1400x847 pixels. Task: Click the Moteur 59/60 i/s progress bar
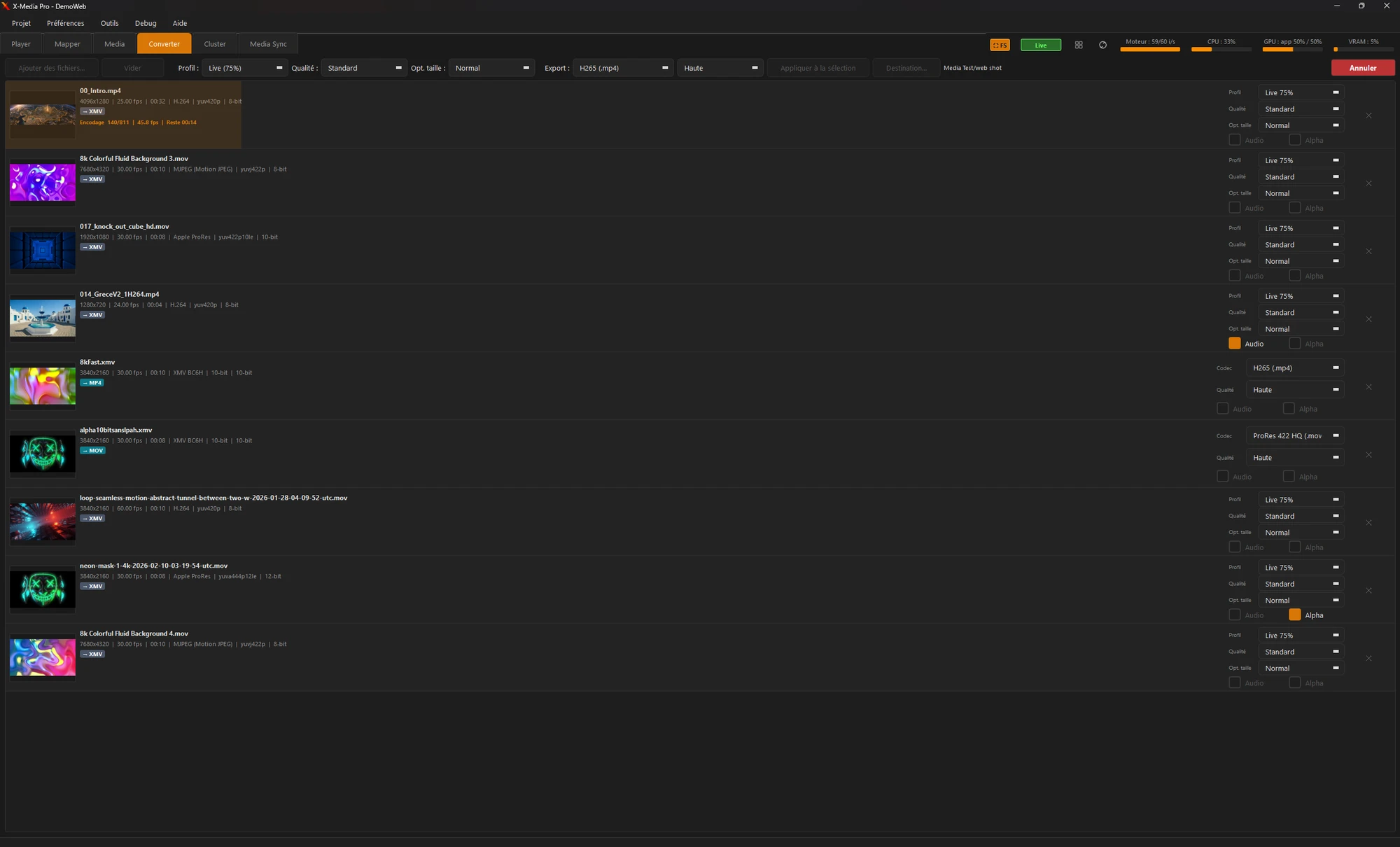[1150, 49]
